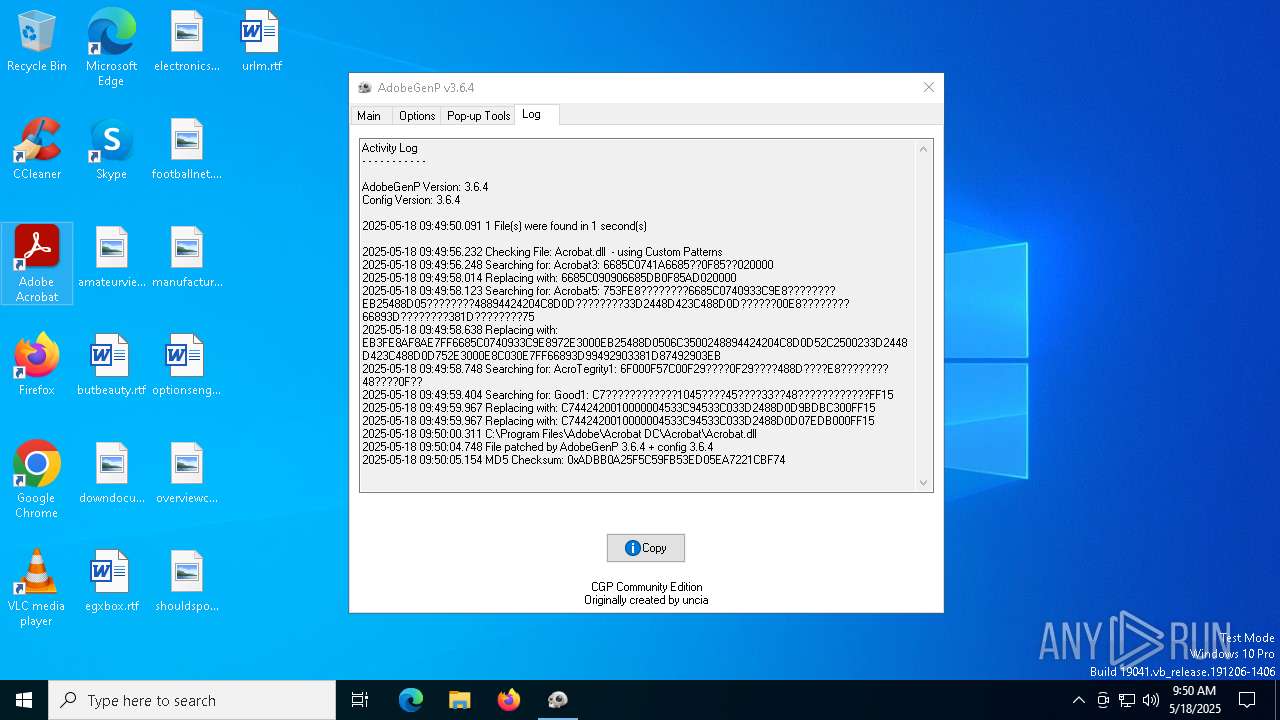Click the 'CGP Community Edition' text
Screen dimensions: 1280x720
[646, 587]
